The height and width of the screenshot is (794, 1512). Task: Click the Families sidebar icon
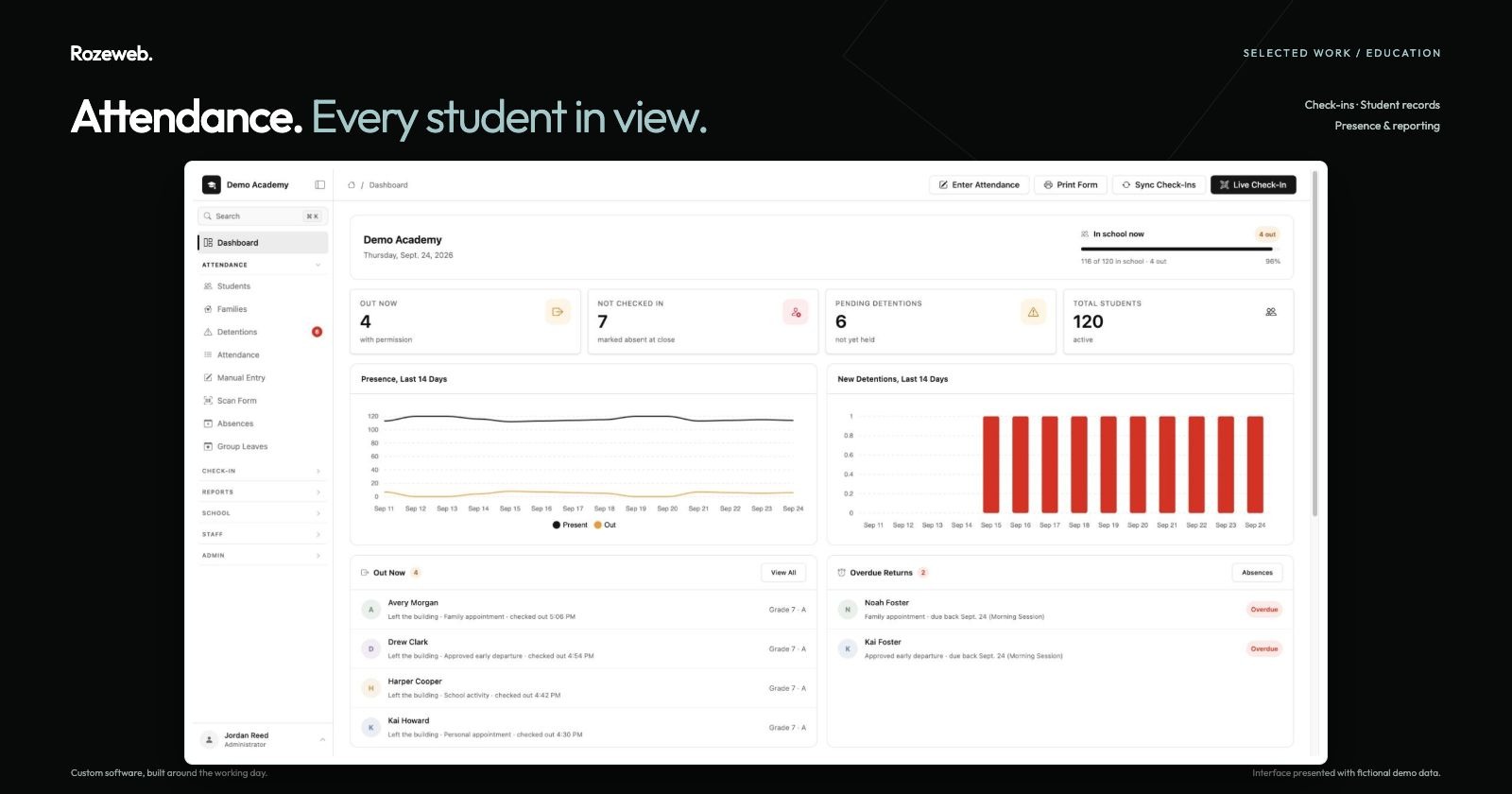pyautogui.click(x=208, y=309)
